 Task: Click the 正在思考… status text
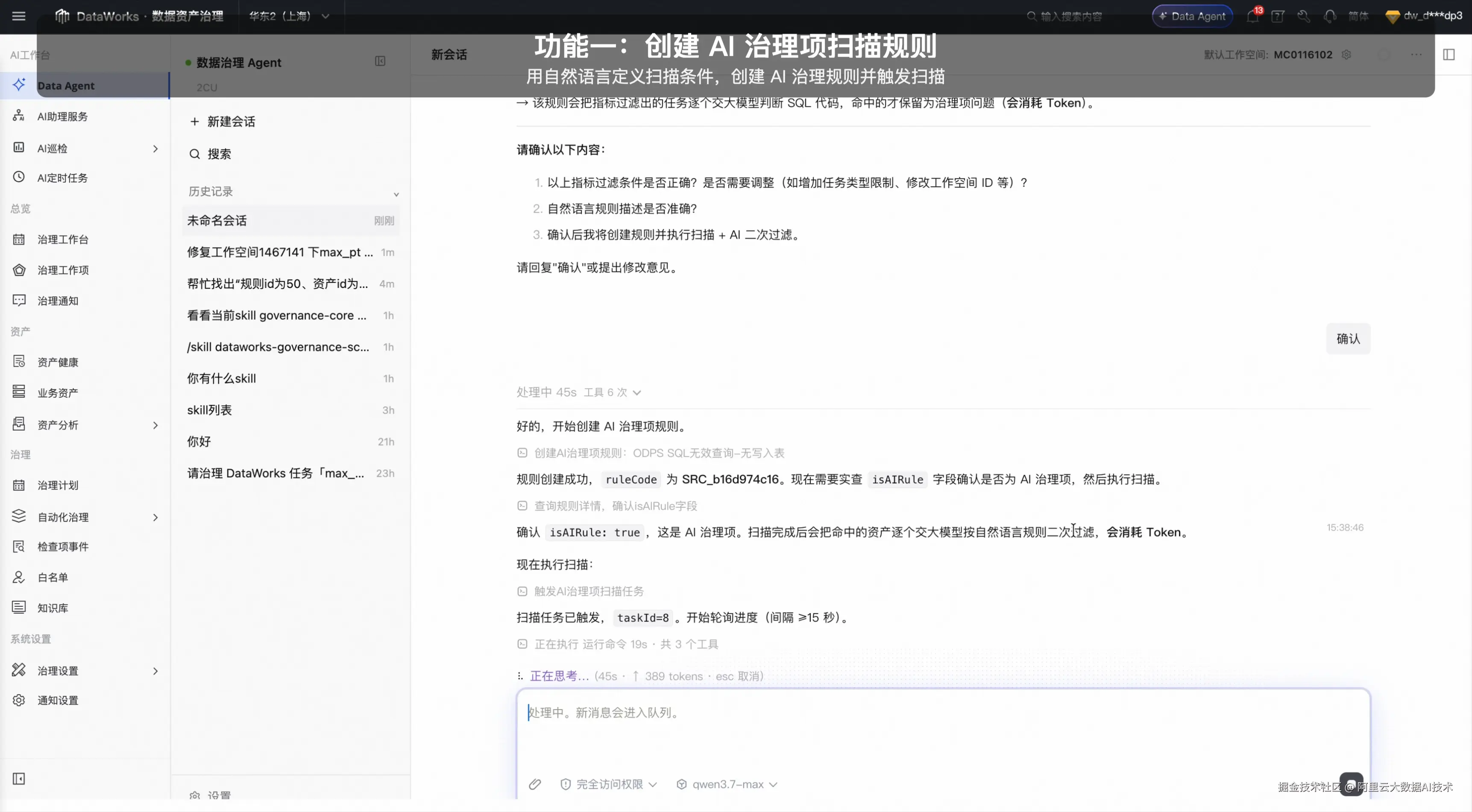click(x=560, y=676)
